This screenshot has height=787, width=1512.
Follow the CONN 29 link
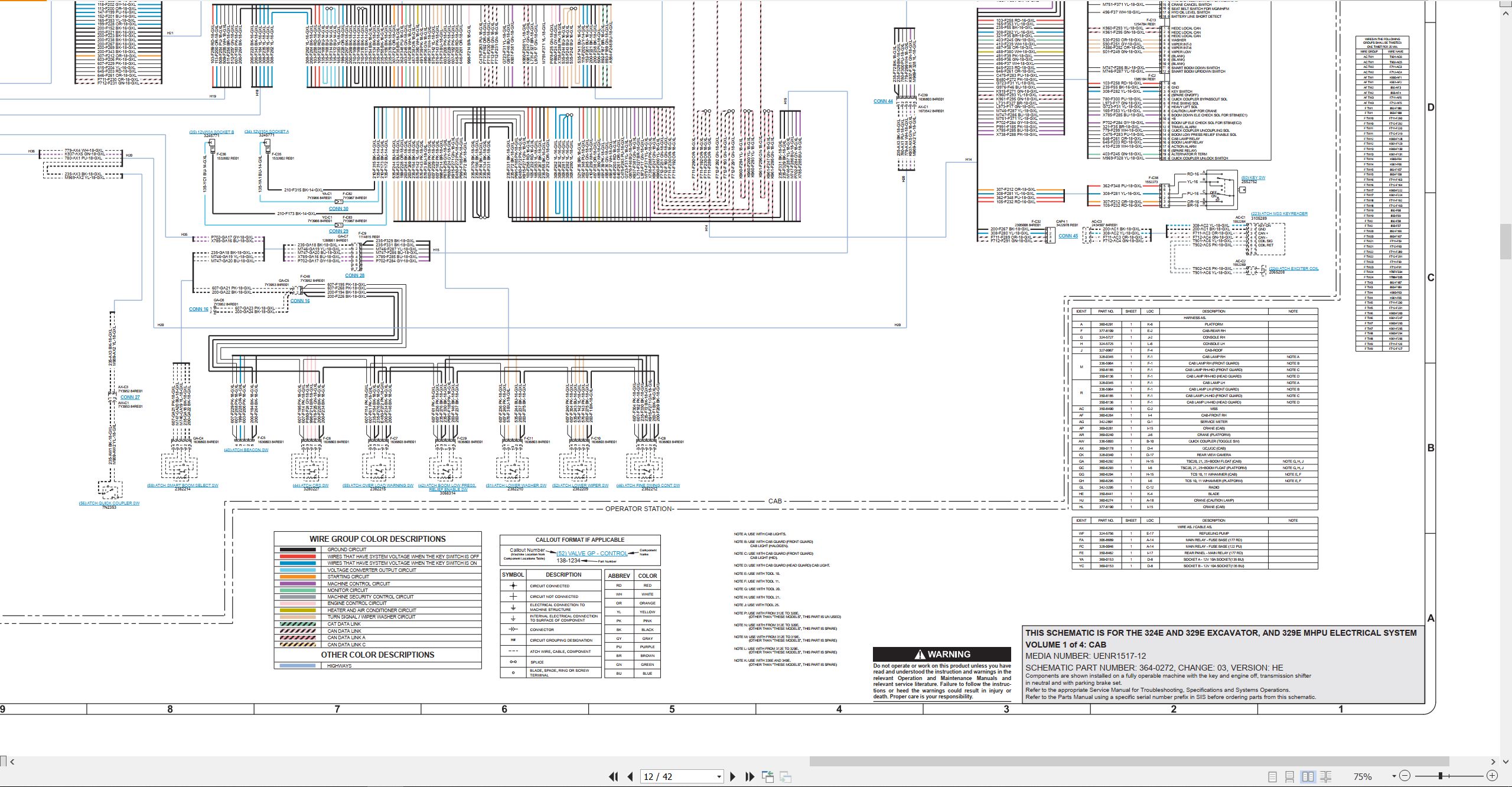[x=338, y=231]
